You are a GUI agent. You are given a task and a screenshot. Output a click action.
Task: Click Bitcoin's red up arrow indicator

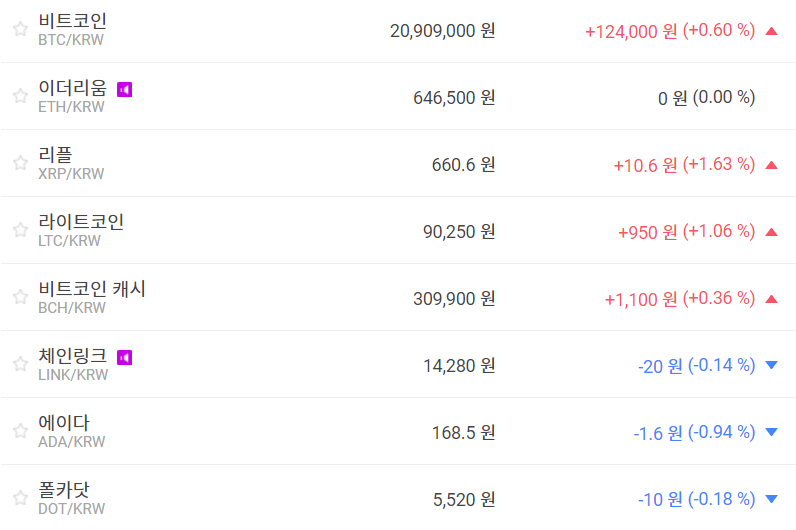(771, 31)
